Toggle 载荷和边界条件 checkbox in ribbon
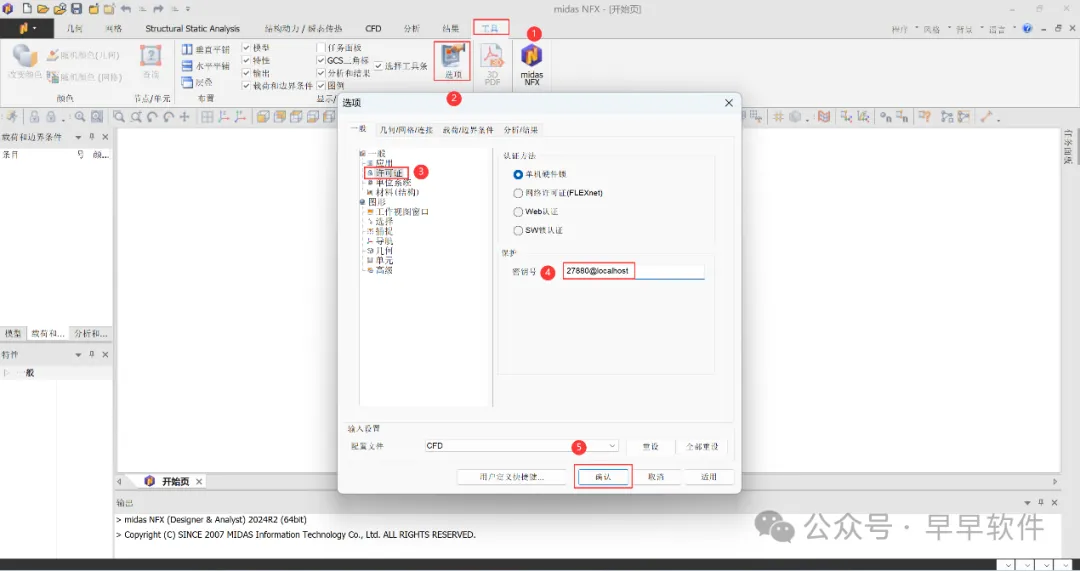Viewport: 1080px width, 571px height. pos(247,85)
